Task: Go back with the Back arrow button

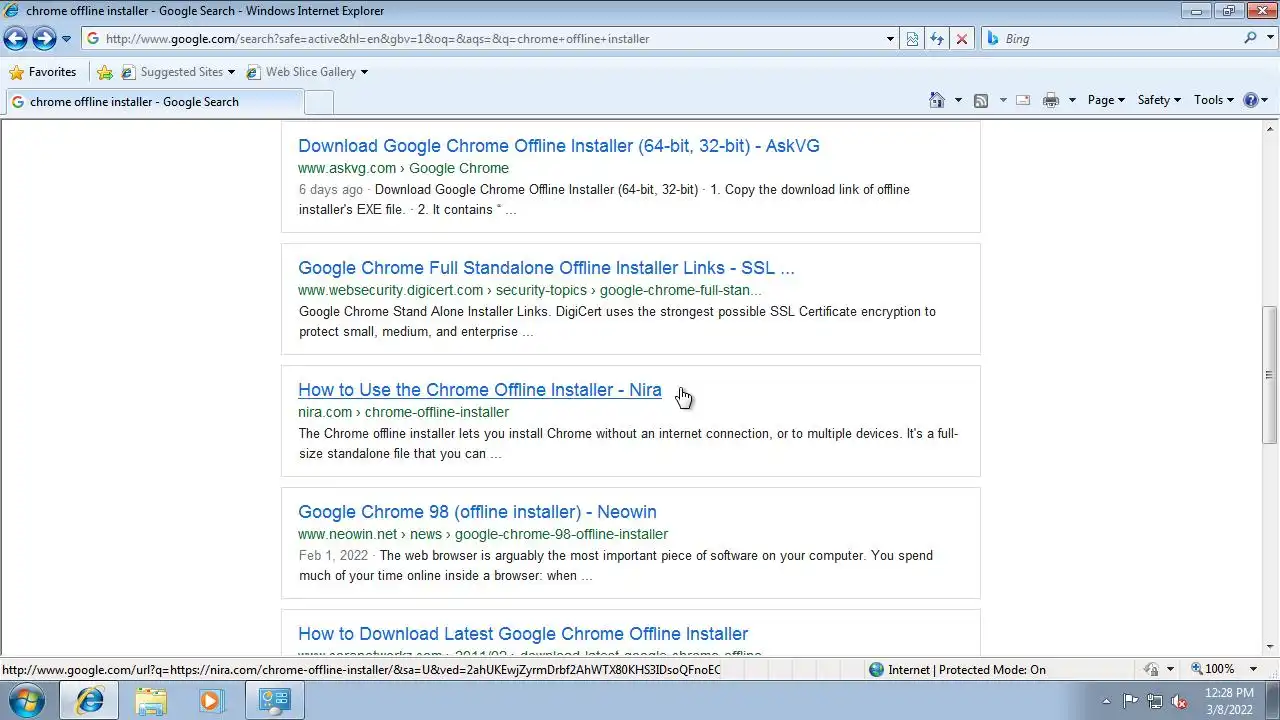Action: pos(15,39)
